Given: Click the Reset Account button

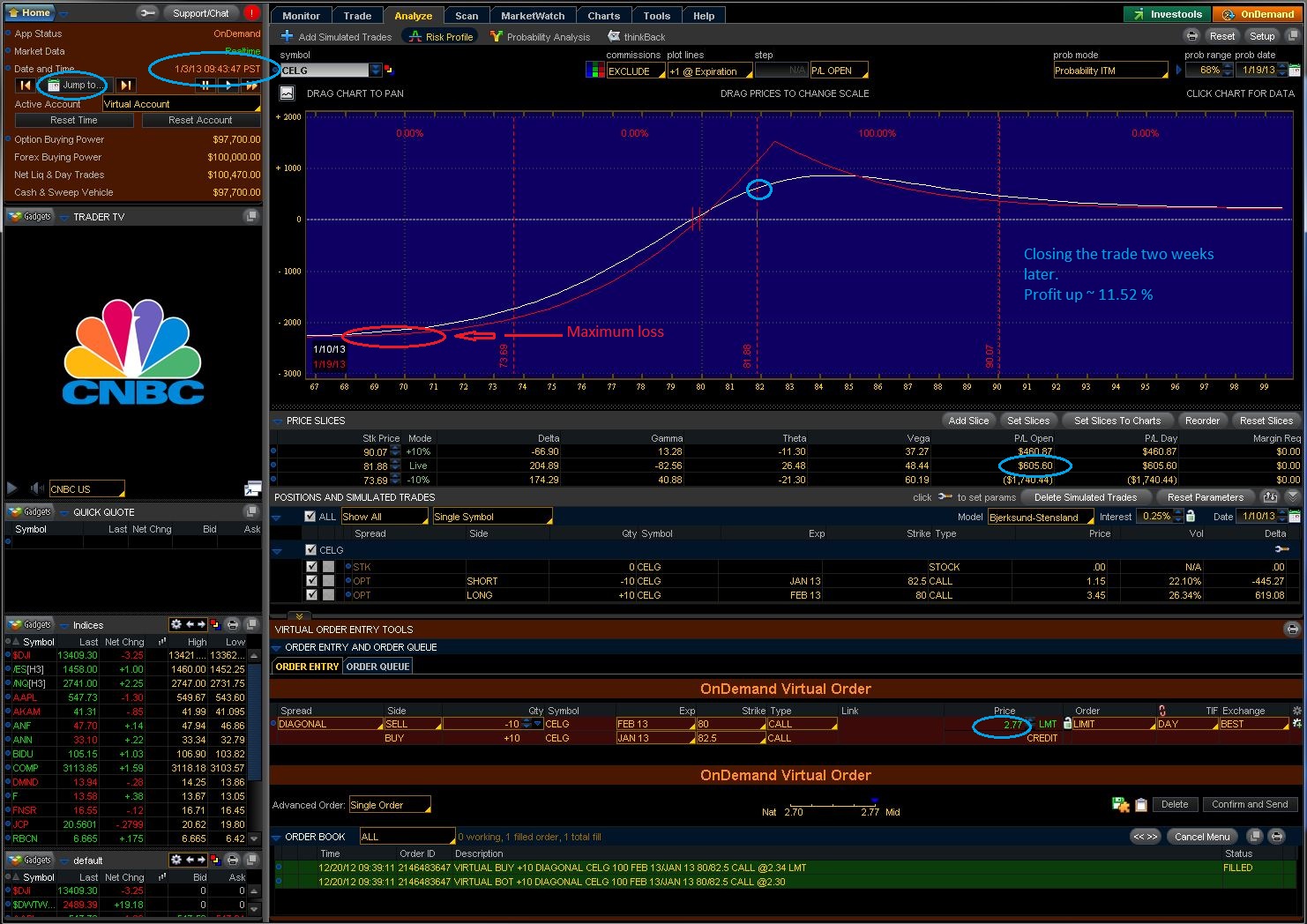Looking at the screenshot, I should pyautogui.click(x=200, y=120).
